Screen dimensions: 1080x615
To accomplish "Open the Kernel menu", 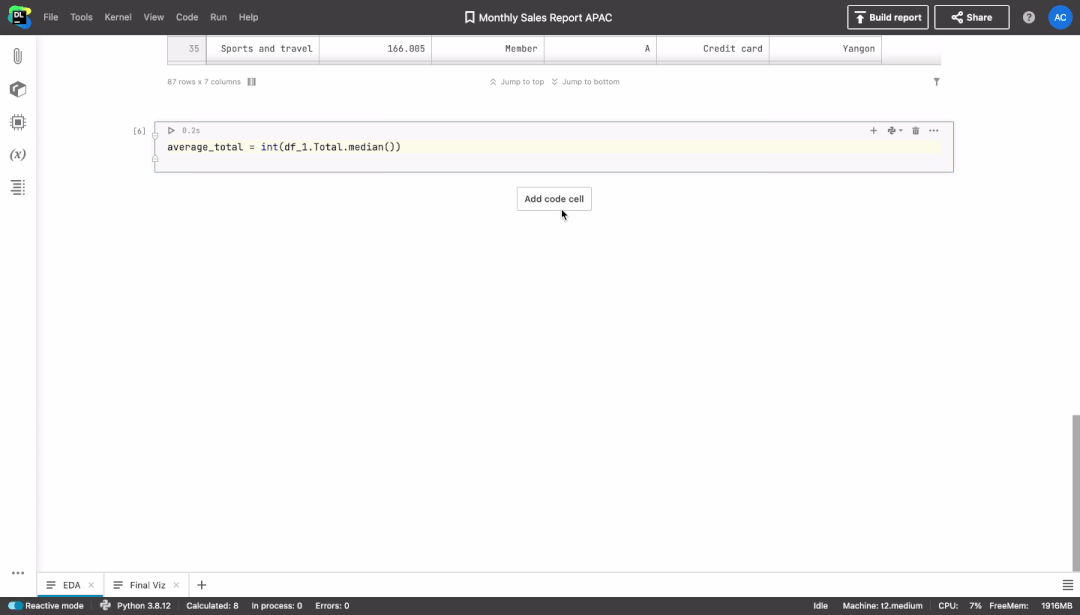I will click(118, 17).
